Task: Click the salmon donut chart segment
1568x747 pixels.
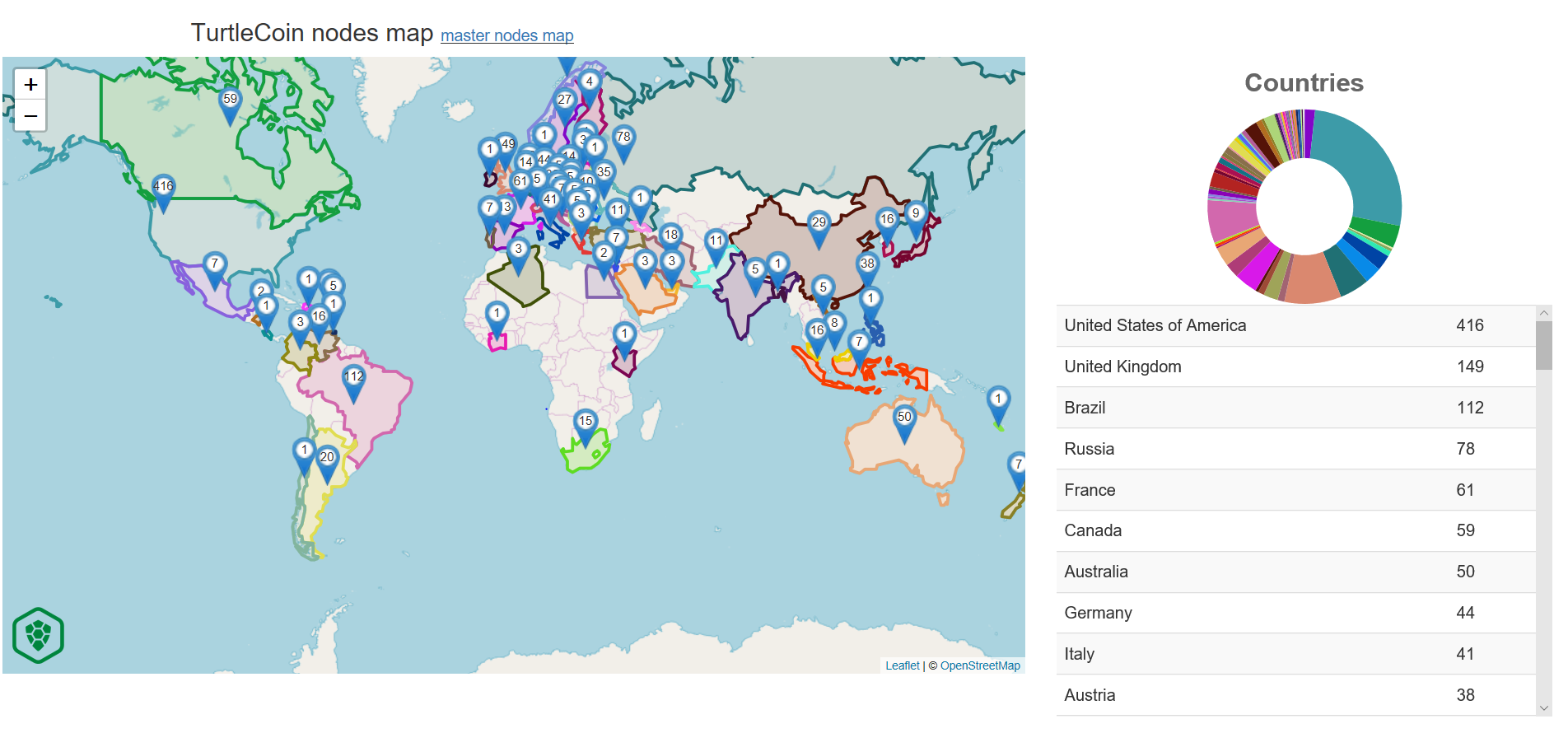Action: [1311, 280]
